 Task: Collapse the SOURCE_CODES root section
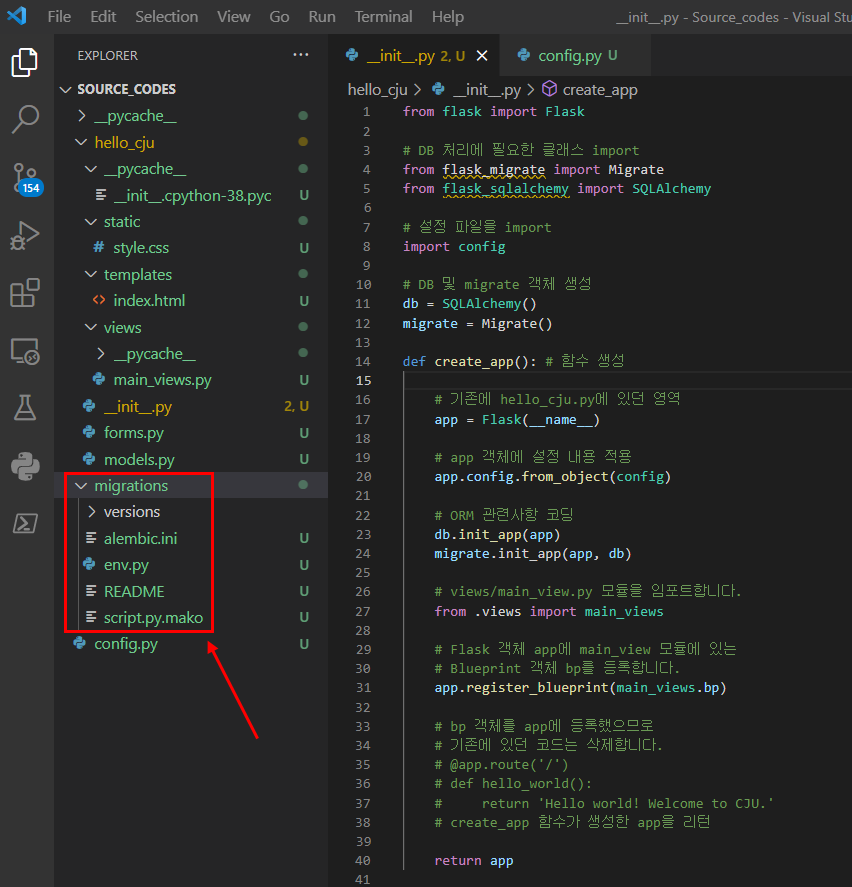point(66,89)
